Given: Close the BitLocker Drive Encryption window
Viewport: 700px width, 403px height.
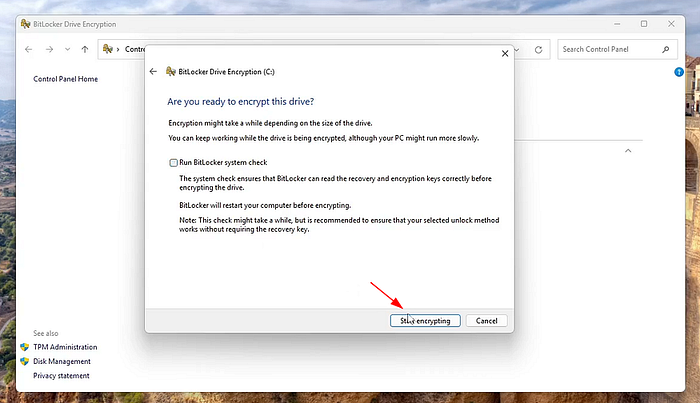Looking at the screenshot, I should click(671, 24).
